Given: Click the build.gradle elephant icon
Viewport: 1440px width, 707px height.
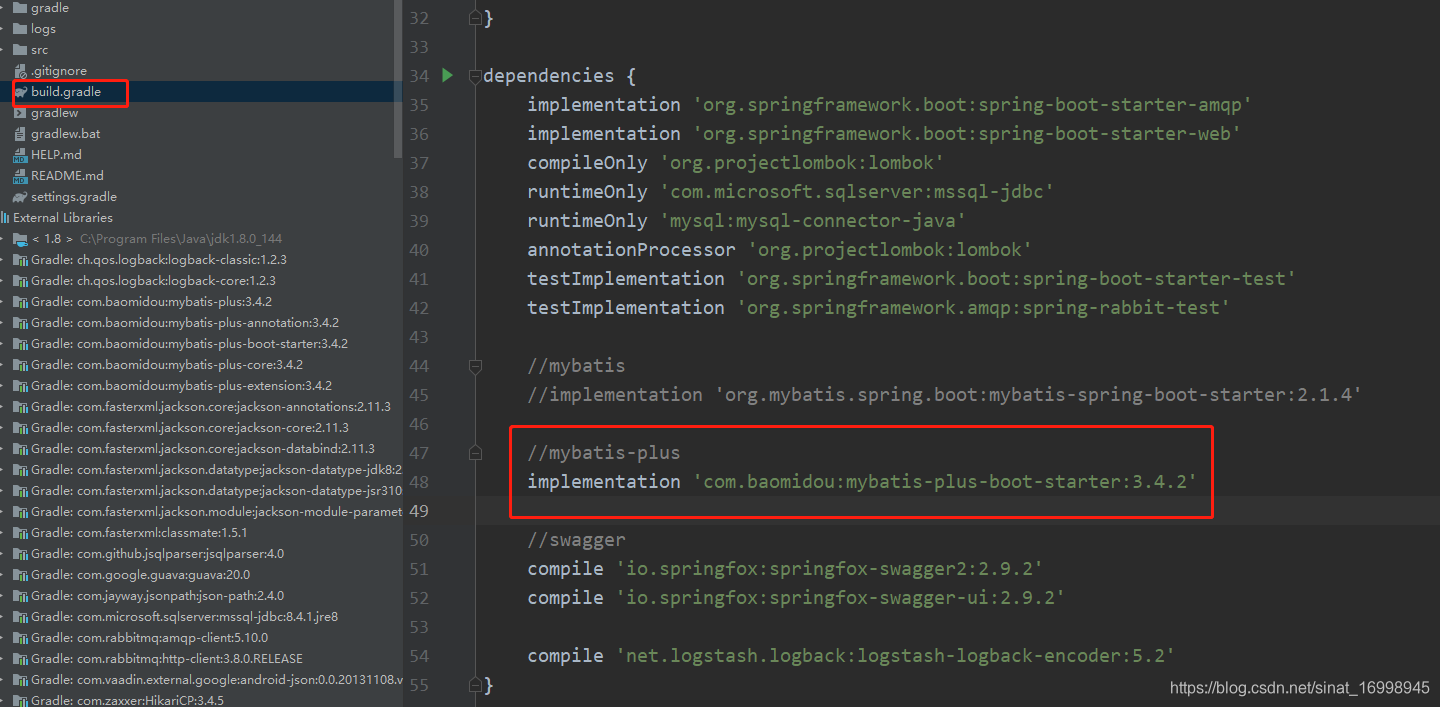Looking at the screenshot, I should click(x=21, y=92).
